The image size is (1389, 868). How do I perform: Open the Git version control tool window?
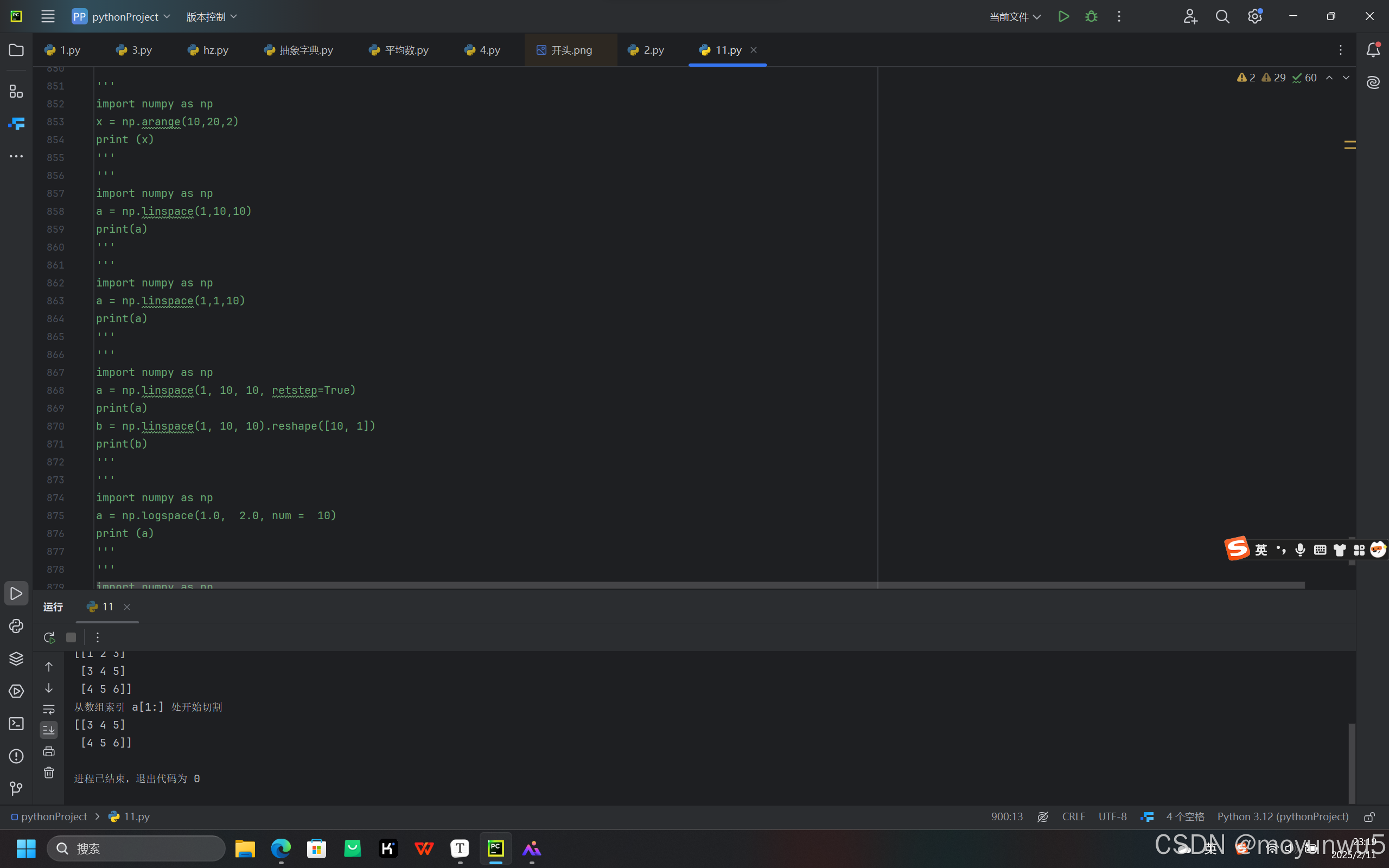click(x=16, y=788)
